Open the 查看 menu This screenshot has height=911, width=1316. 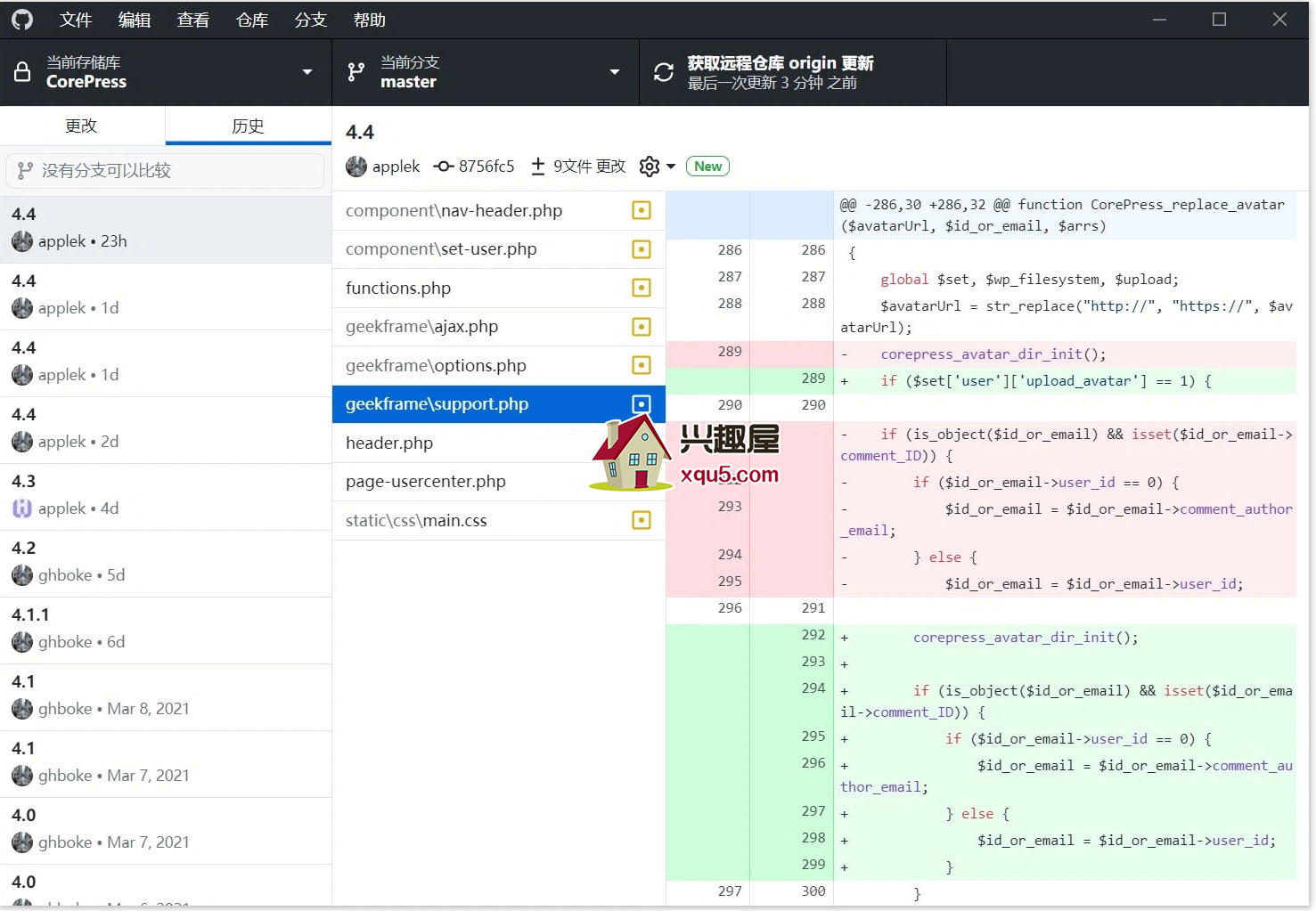[193, 20]
